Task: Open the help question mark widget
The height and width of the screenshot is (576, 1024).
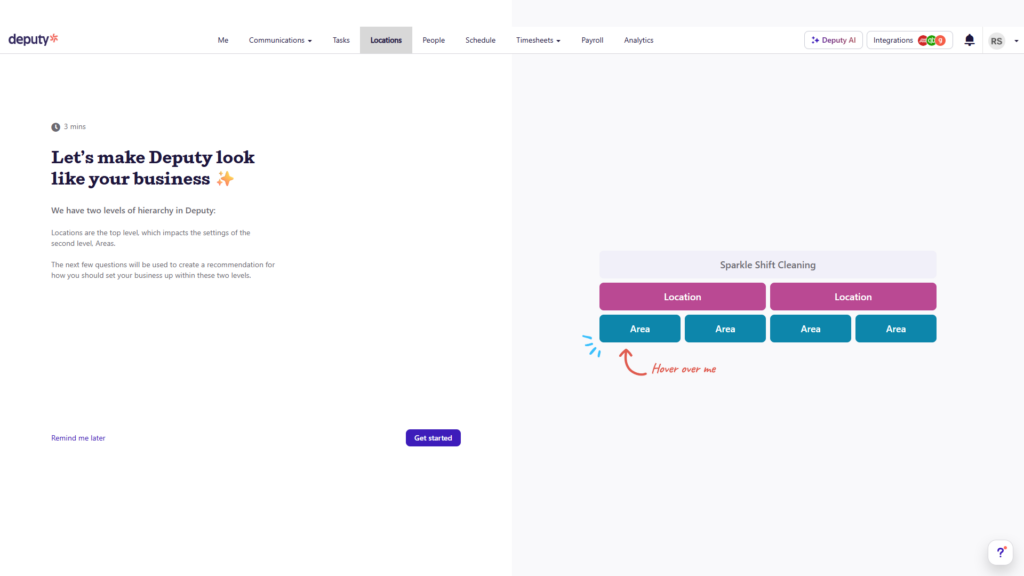Action: tap(1000, 552)
